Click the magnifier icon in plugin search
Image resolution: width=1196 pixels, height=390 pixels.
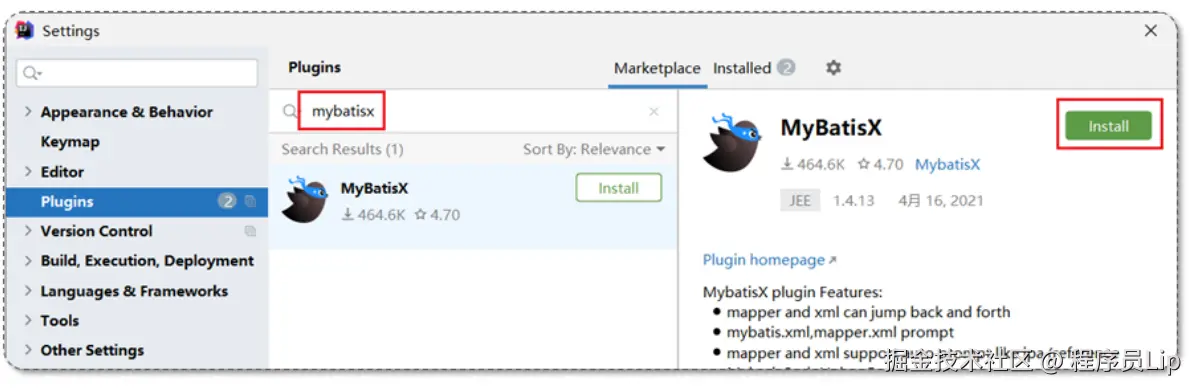coord(290,111)
